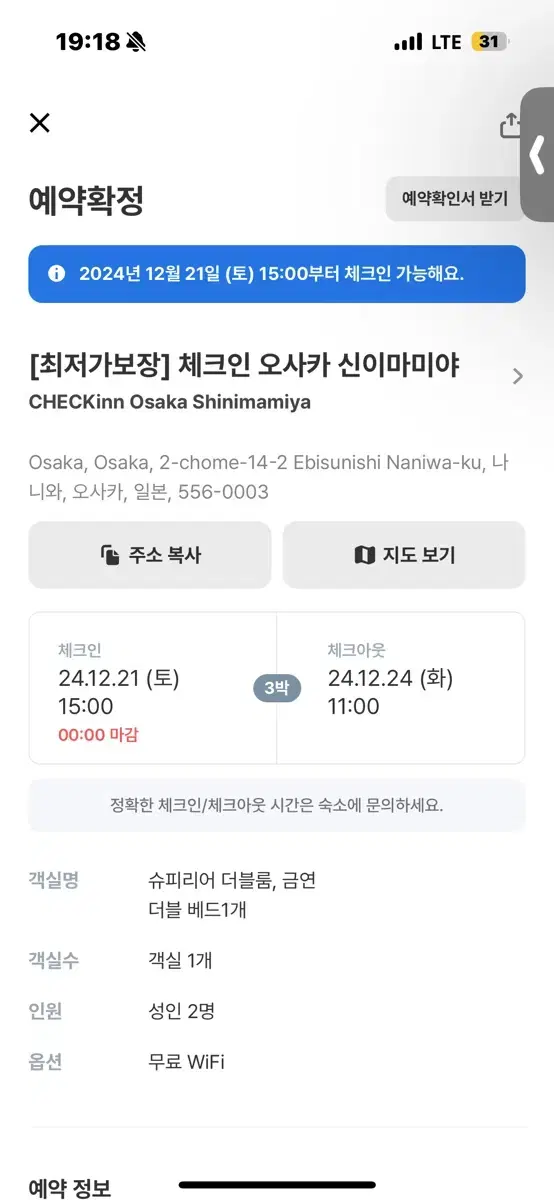The height and width of the screenshot is (1200, 554).
Task: Open the 체크인 오사카 신이마미야 hotel title
Action: coord(244,366)
